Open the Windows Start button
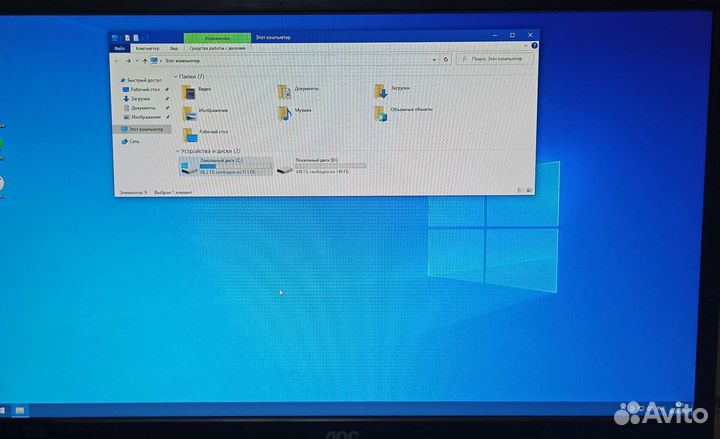 pos(3,409)
